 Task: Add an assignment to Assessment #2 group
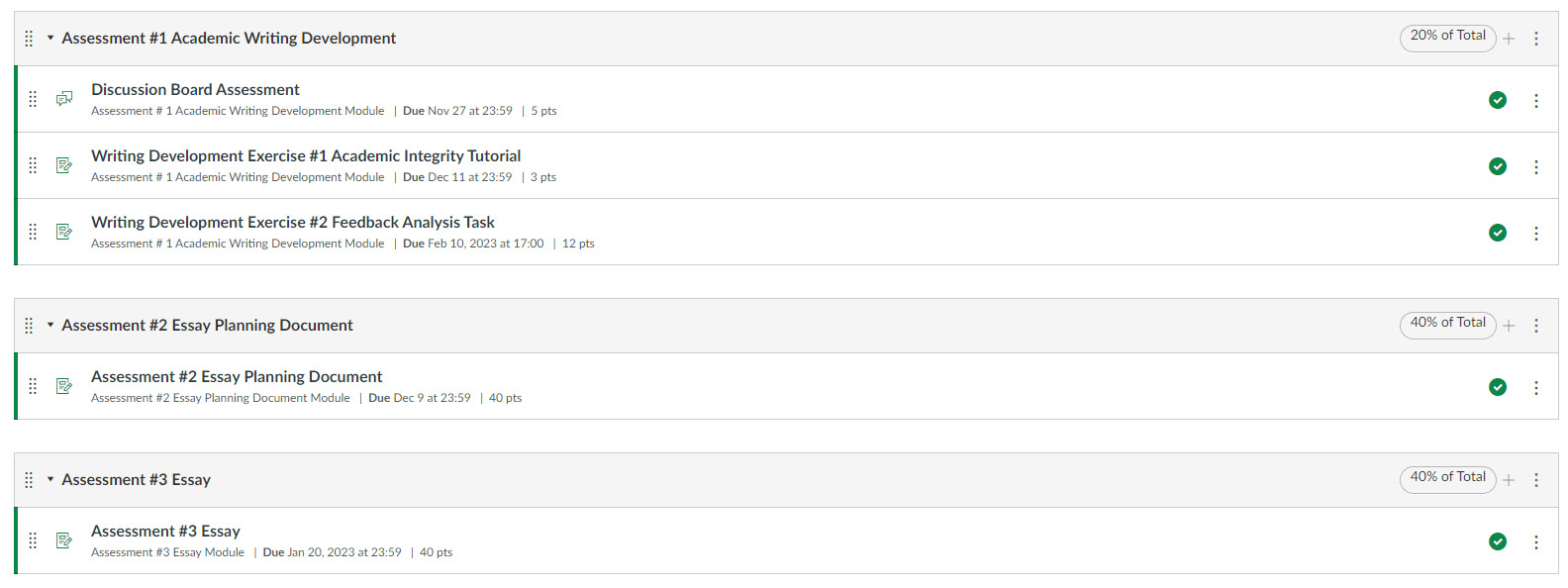[x=1509, y=326]
